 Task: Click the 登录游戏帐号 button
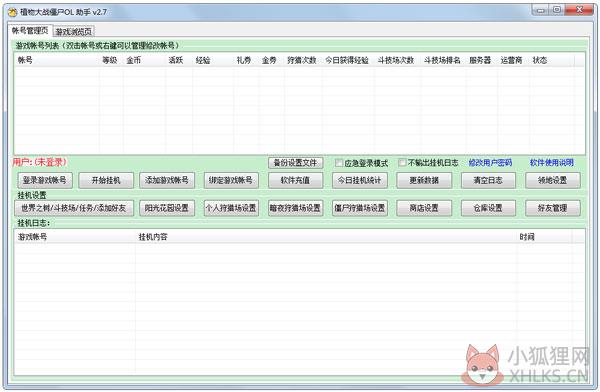click(45, 180)
